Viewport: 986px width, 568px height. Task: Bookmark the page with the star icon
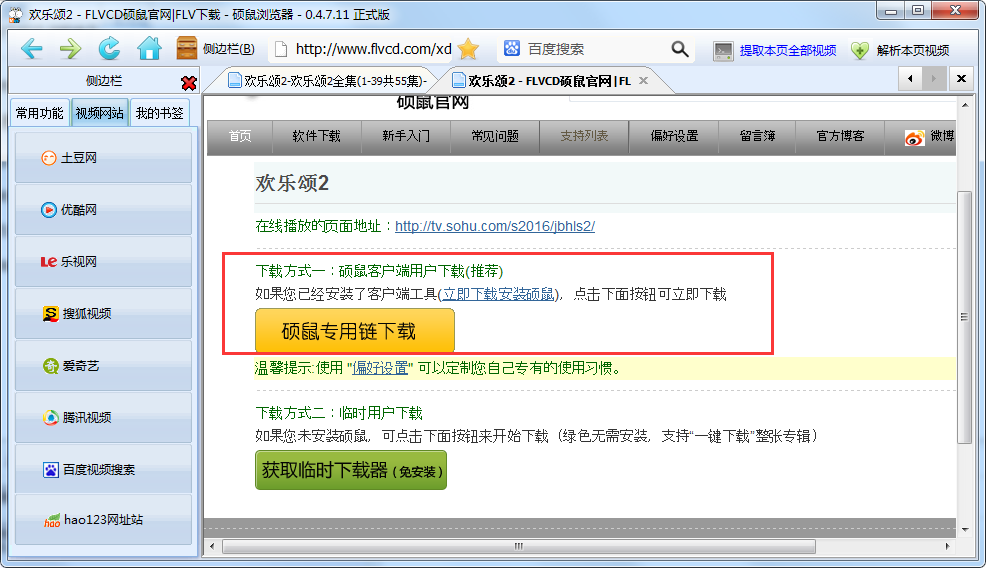(x=468, y=49)
